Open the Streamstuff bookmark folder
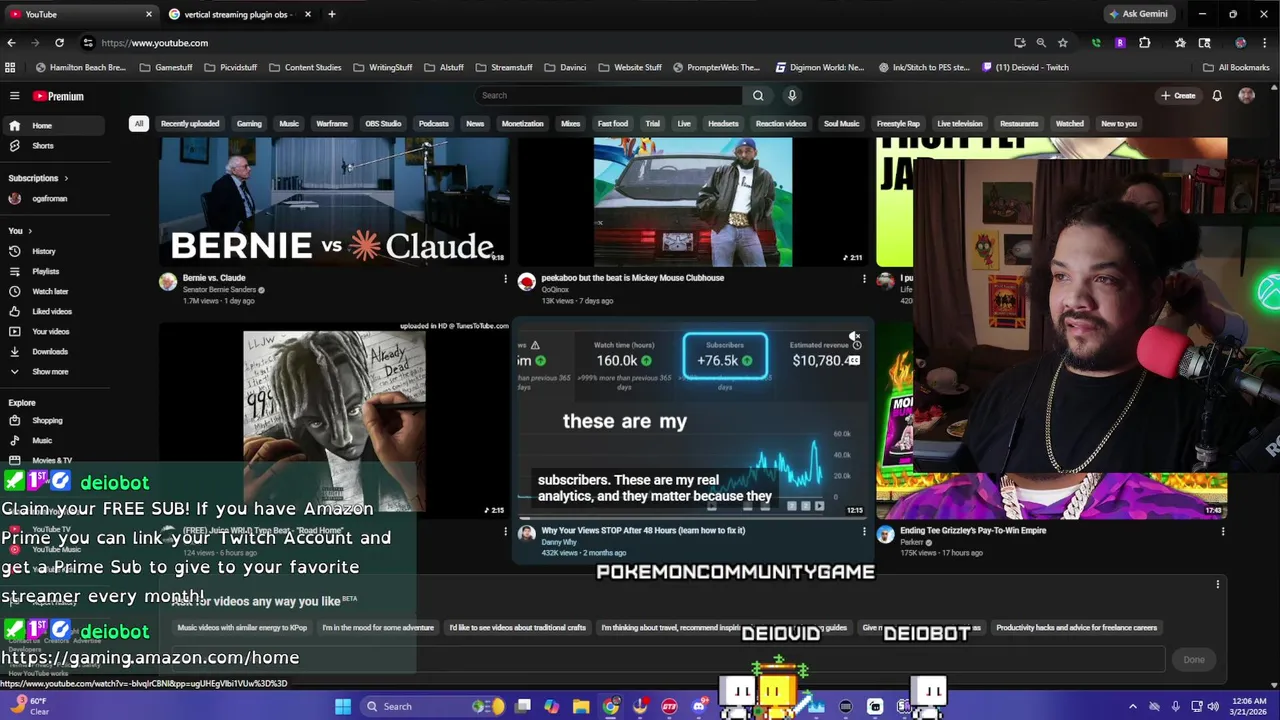 503,68
